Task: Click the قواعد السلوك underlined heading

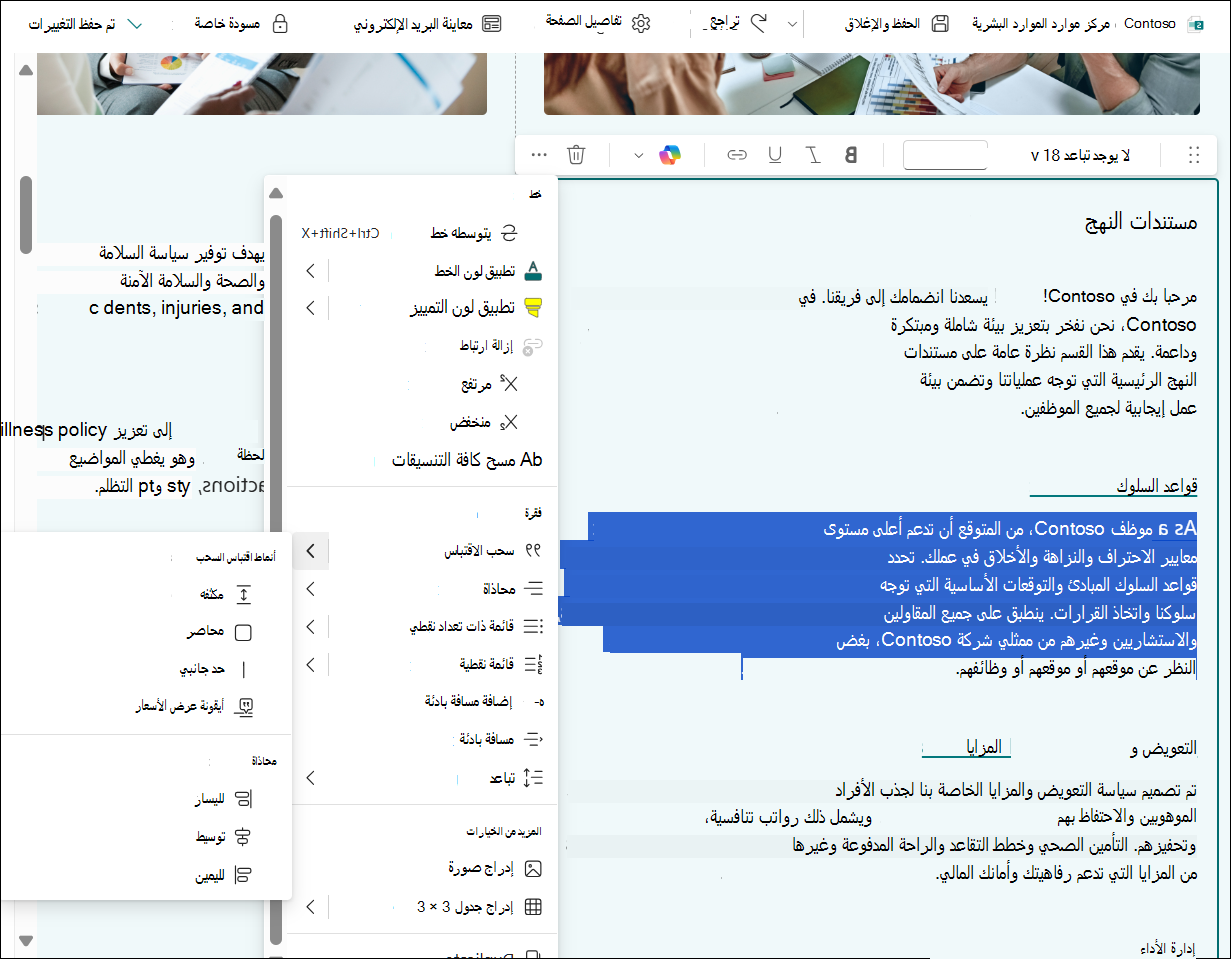Action: [x=1157, y=486]
